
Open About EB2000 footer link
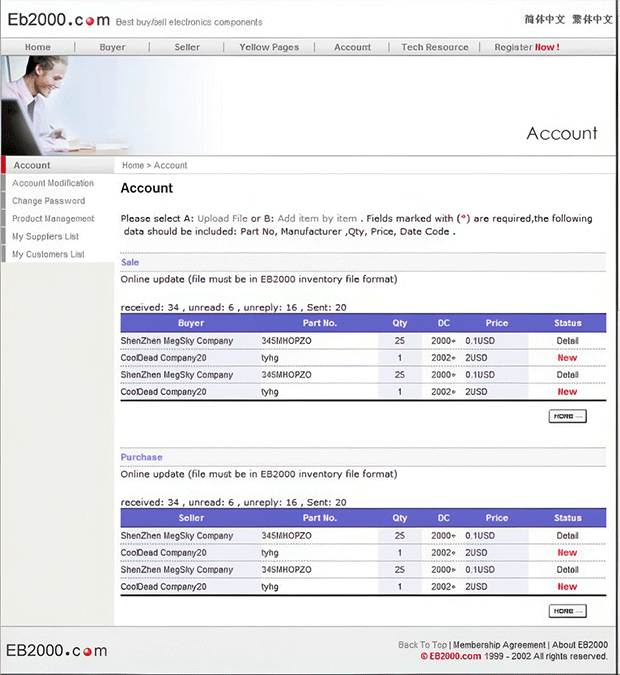pyautogui.click(x=580, y=645)
